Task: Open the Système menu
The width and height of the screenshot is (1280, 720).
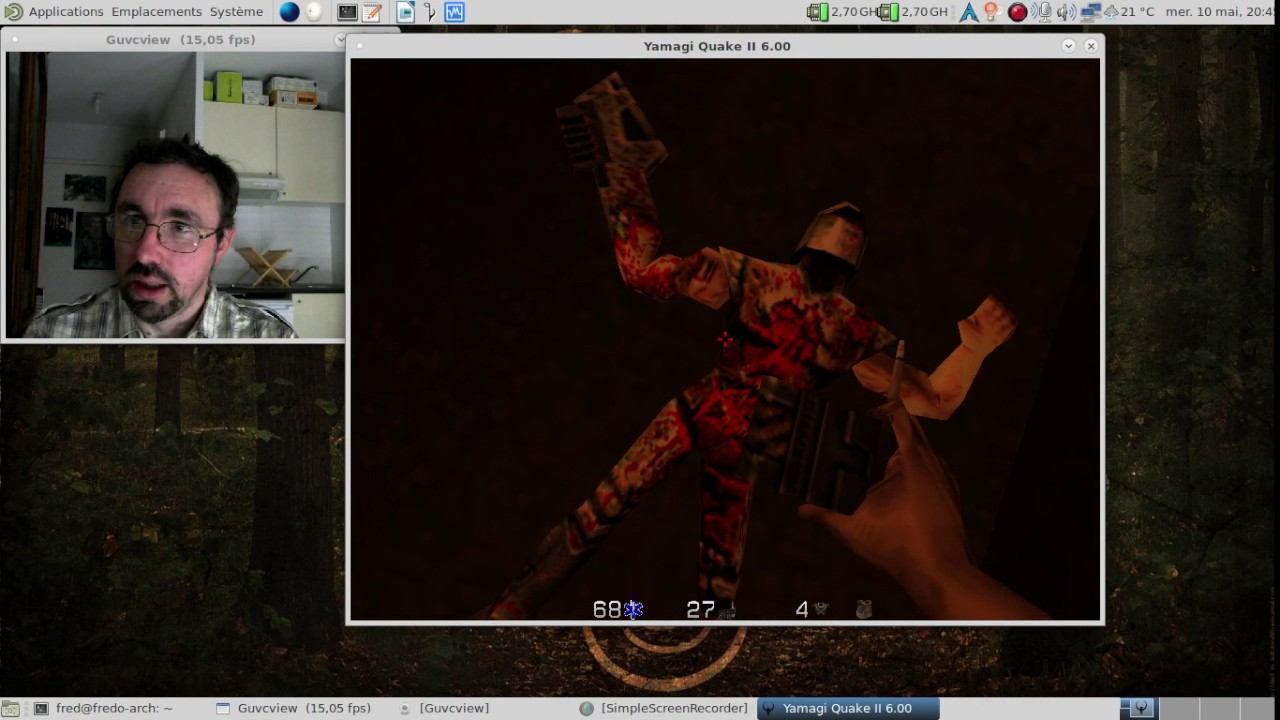Action: coord(236,12)
